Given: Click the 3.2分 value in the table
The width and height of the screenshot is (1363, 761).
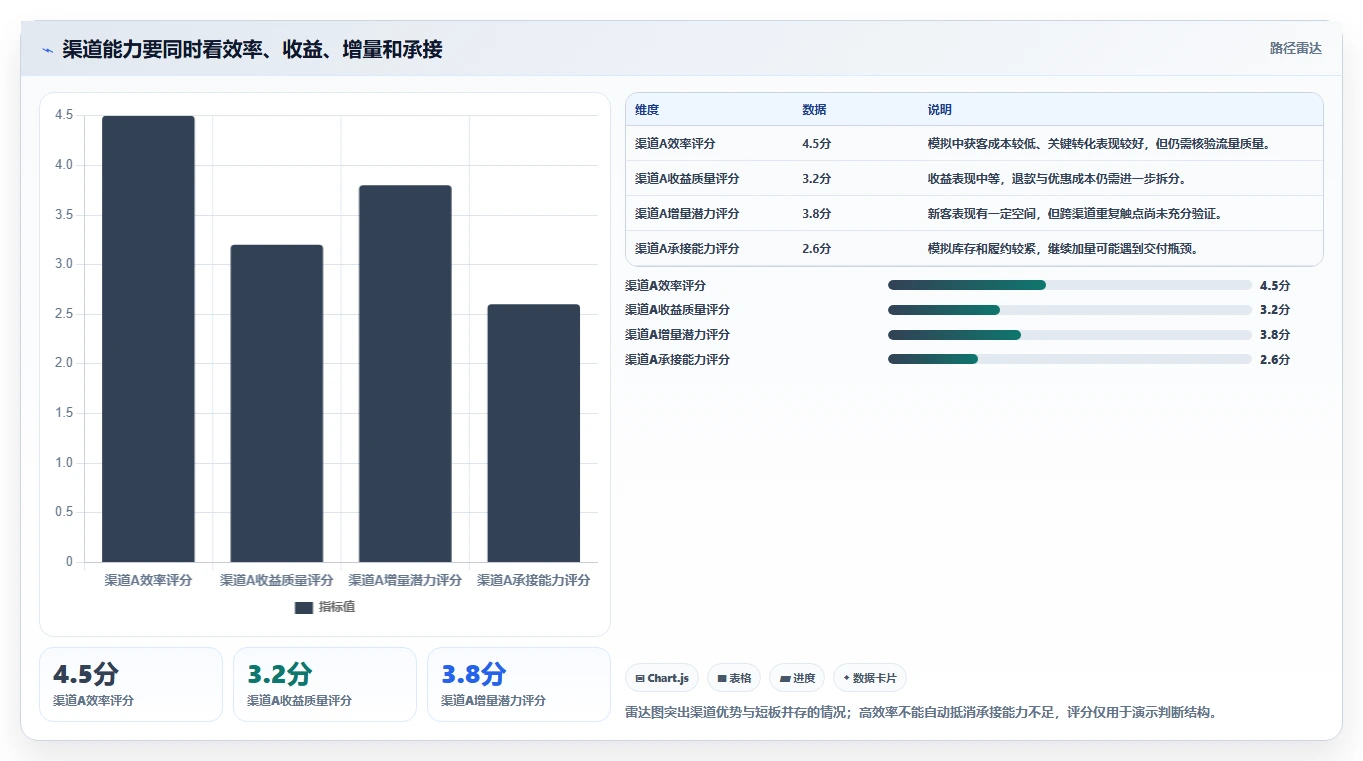Looking at the screenshot, I should (x=816, y=179).
